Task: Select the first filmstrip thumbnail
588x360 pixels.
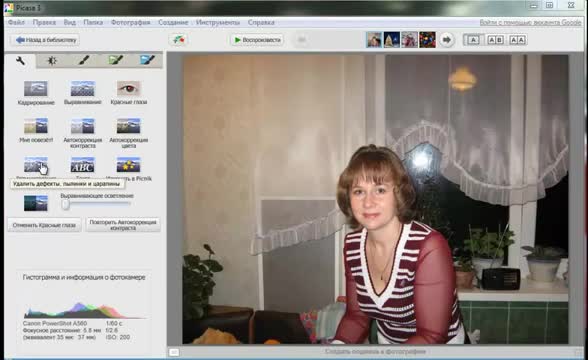Action: [374, 40]
